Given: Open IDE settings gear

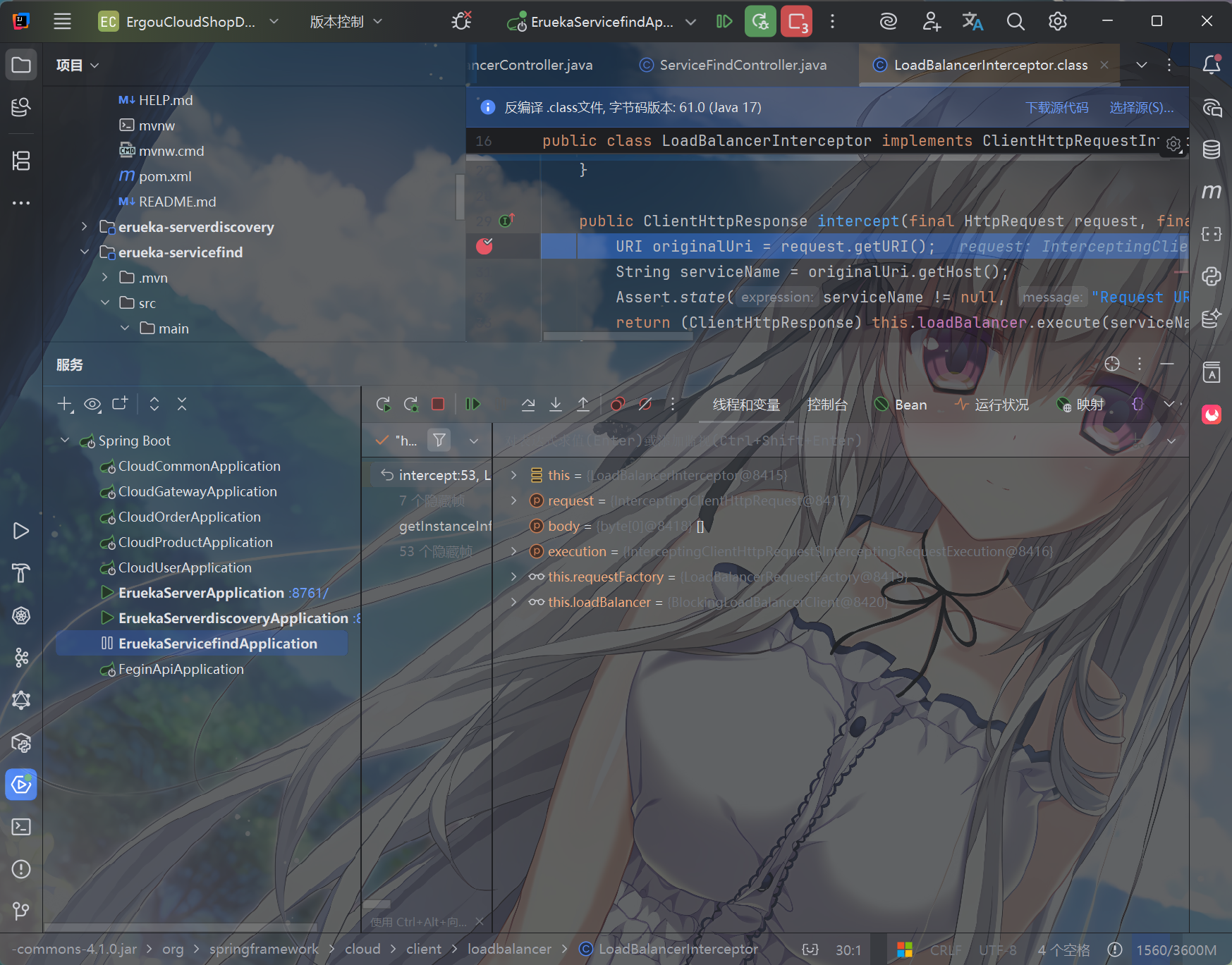Looking at the screenshot, I should click(1057, 21).
